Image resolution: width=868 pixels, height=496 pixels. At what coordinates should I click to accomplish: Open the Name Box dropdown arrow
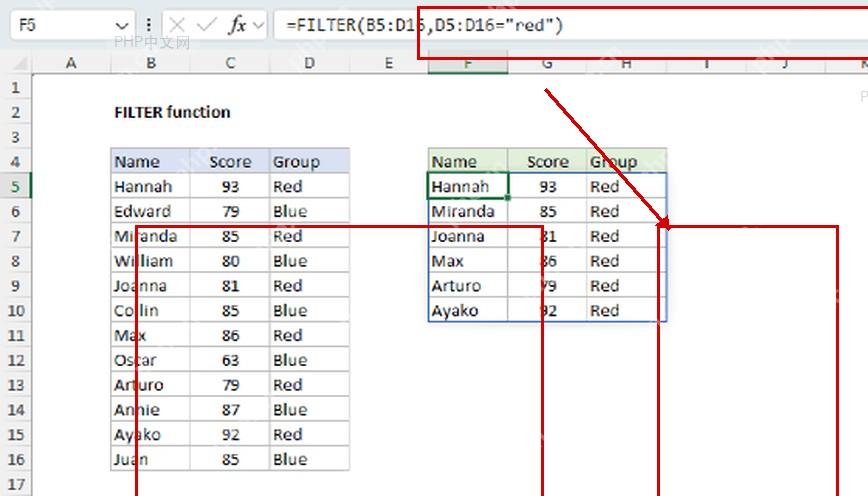[122, 25]
